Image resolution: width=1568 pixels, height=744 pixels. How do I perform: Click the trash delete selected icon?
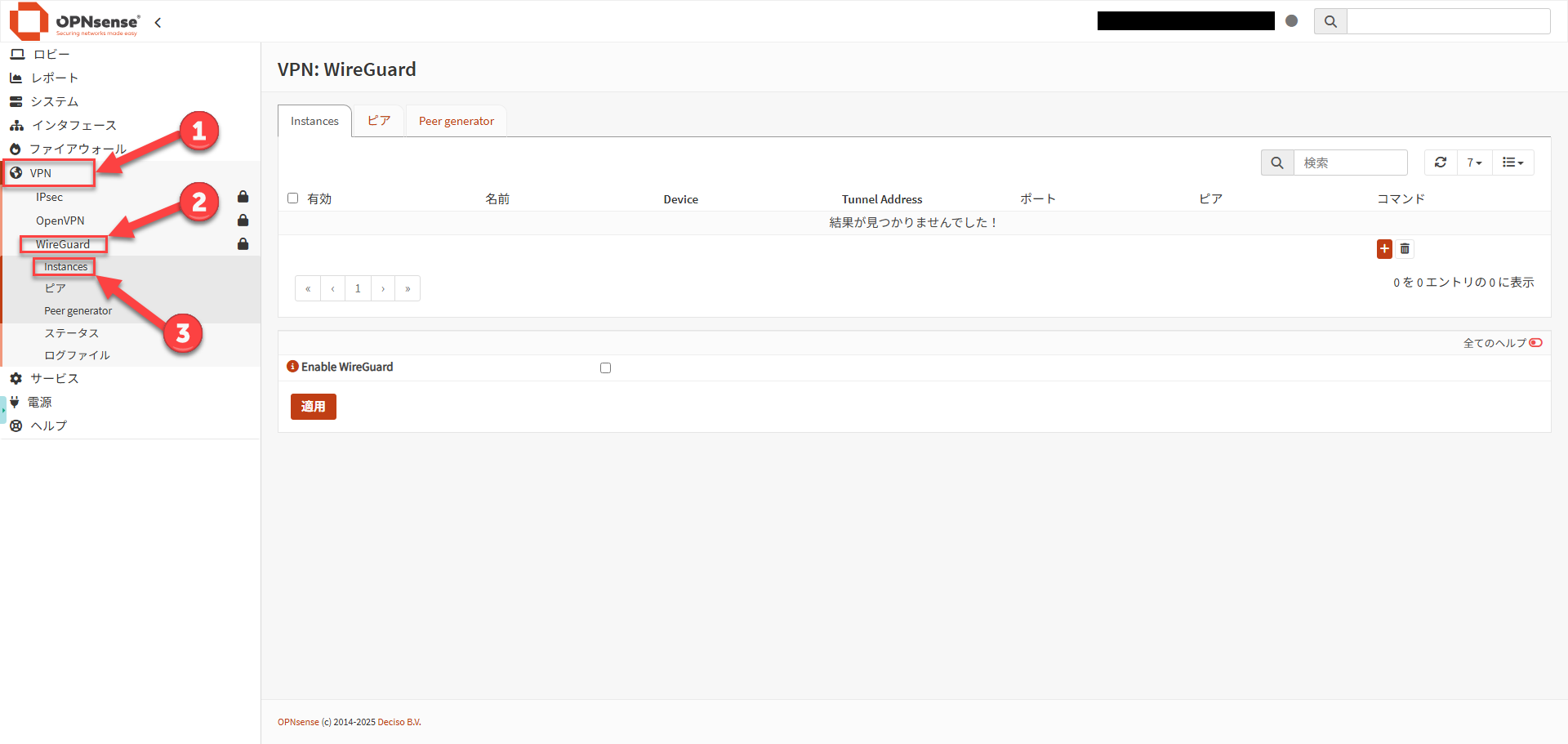[1405, 249]
